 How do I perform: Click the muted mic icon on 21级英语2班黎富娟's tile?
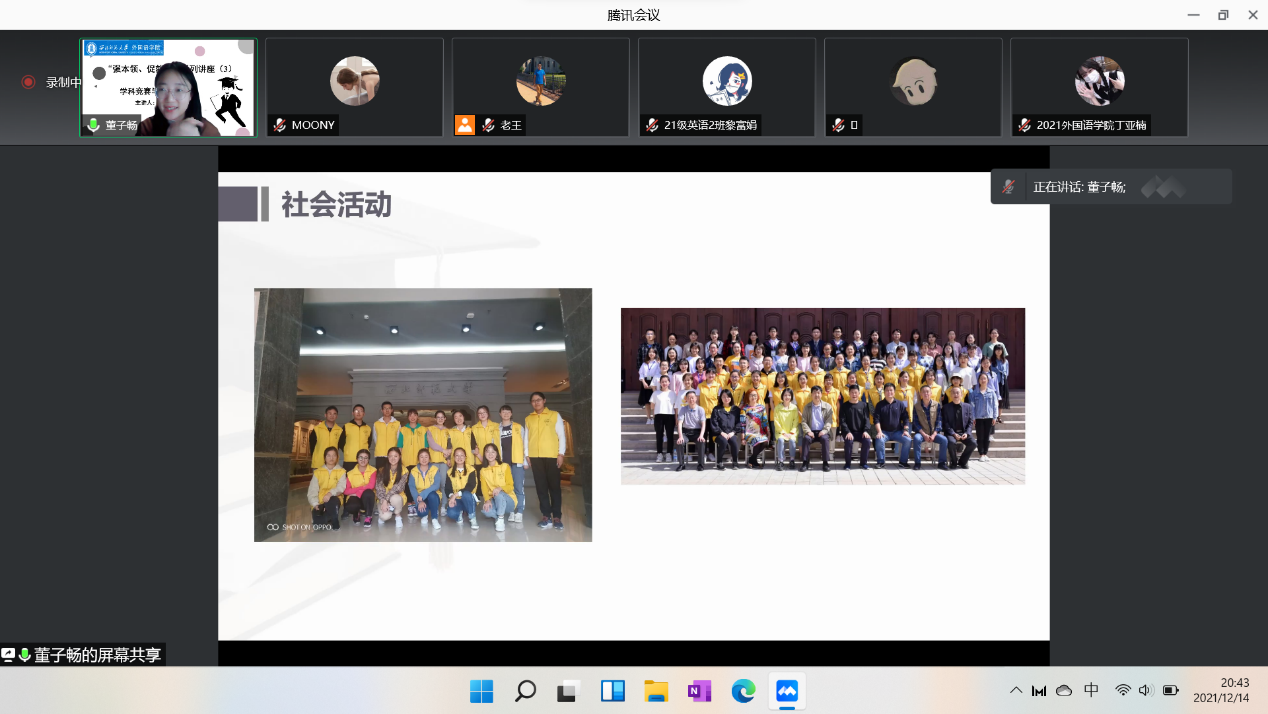pyautogui.click(x=652, y=125)
